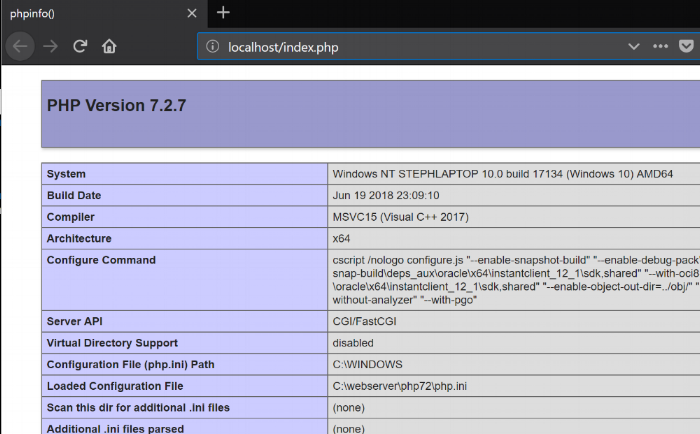The width and height of the screenshot is (700, 434).
Task: Select the x64 architecture value
Action: [x=341, y=238]
